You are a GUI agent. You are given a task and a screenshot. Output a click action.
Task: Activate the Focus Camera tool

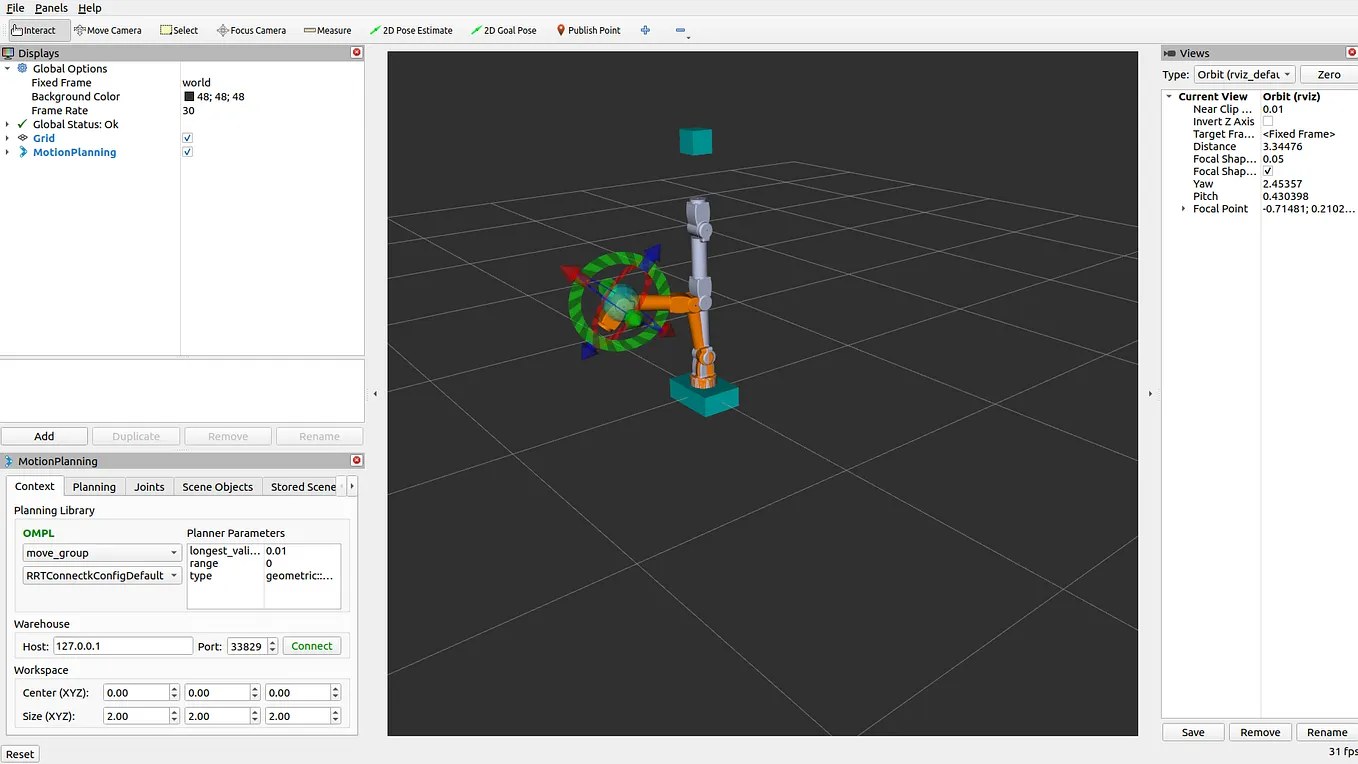point(251,30)
